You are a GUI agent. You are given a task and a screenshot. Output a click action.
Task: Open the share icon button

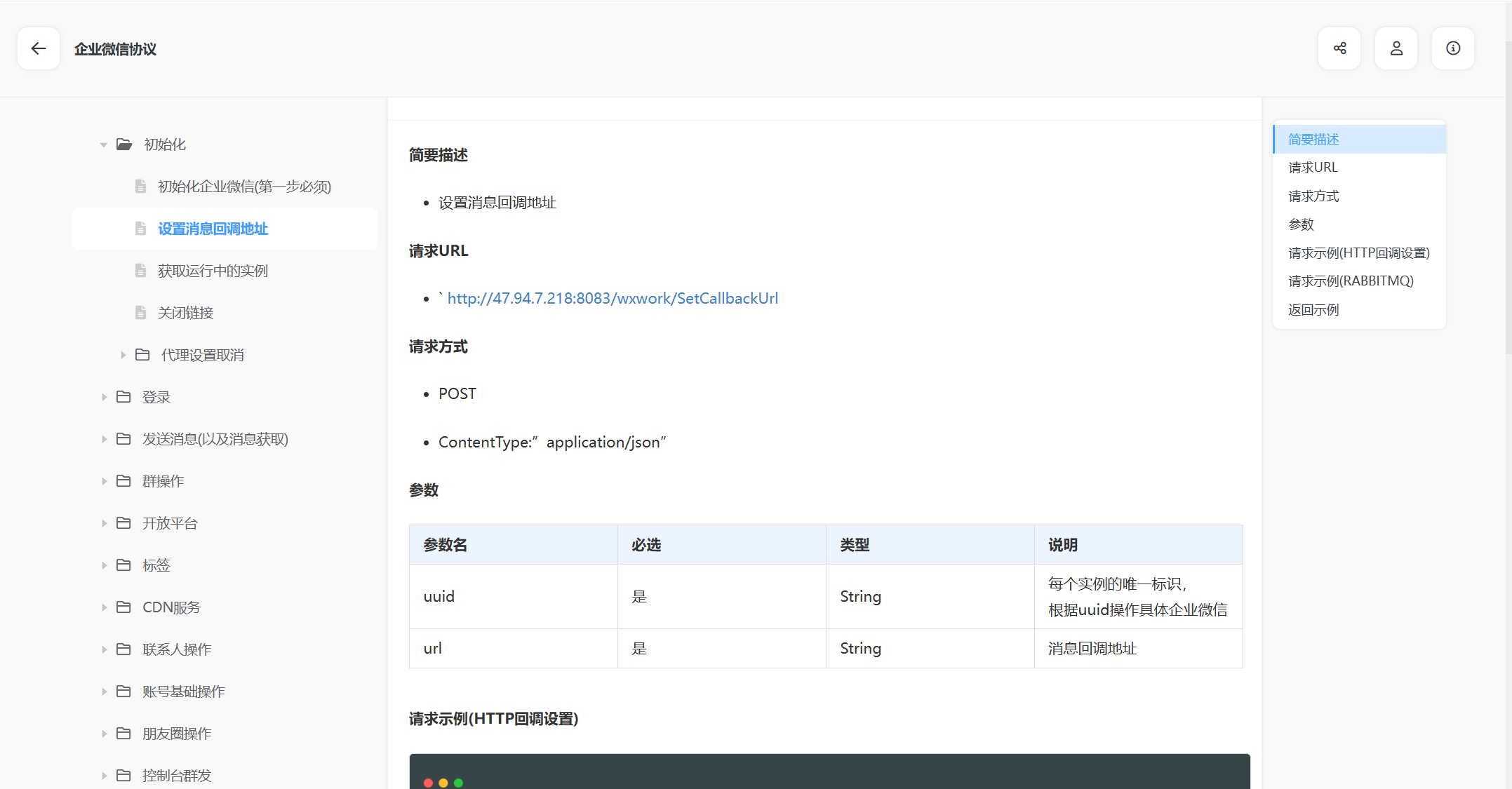[1339, 48]
